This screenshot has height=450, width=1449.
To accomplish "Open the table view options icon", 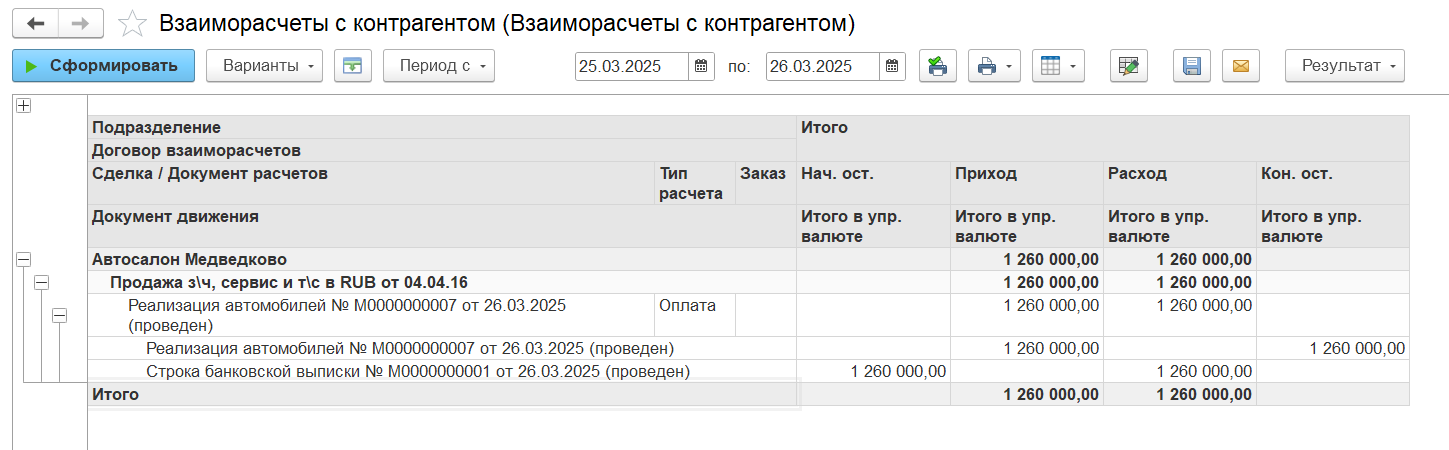I will pyautogui.click(x=1057, y=66).
